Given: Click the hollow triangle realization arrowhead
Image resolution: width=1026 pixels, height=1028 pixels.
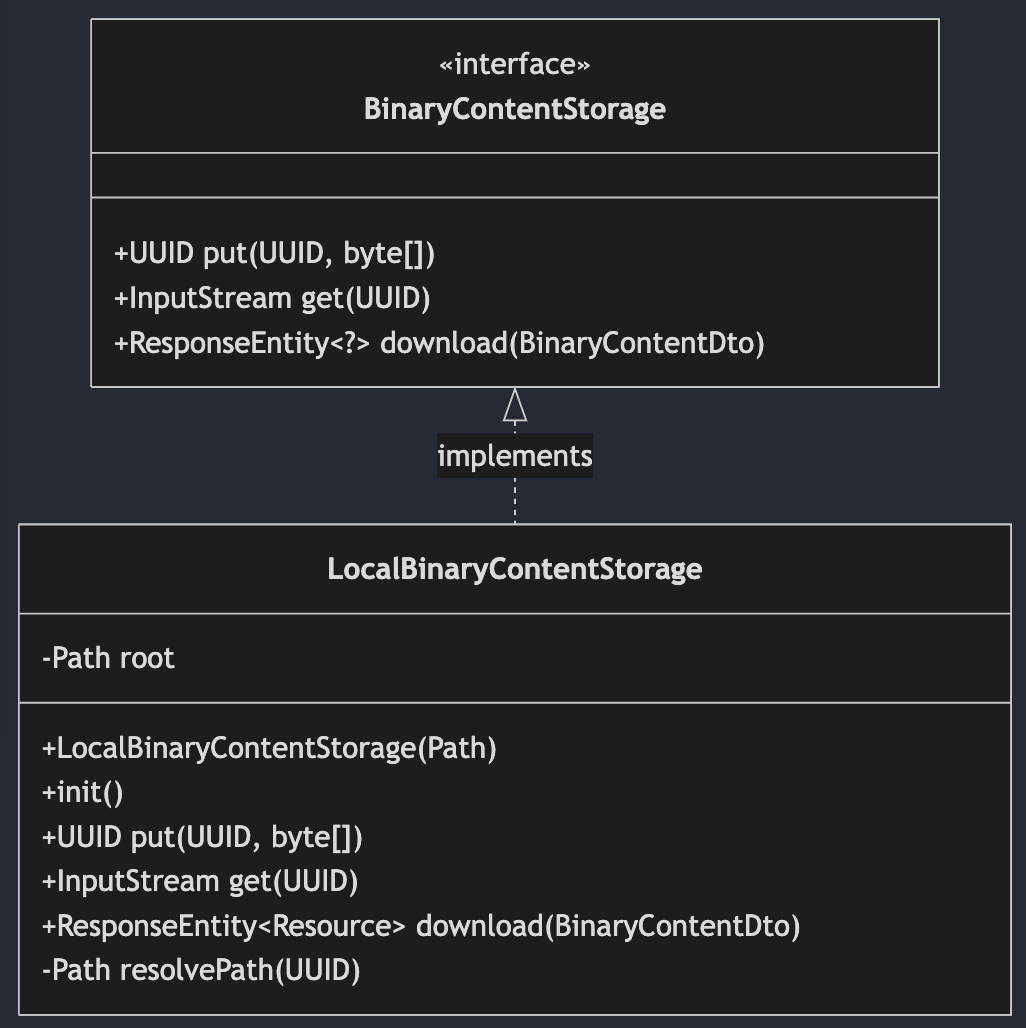Looking at the screenshot, I should click(515, 405).
